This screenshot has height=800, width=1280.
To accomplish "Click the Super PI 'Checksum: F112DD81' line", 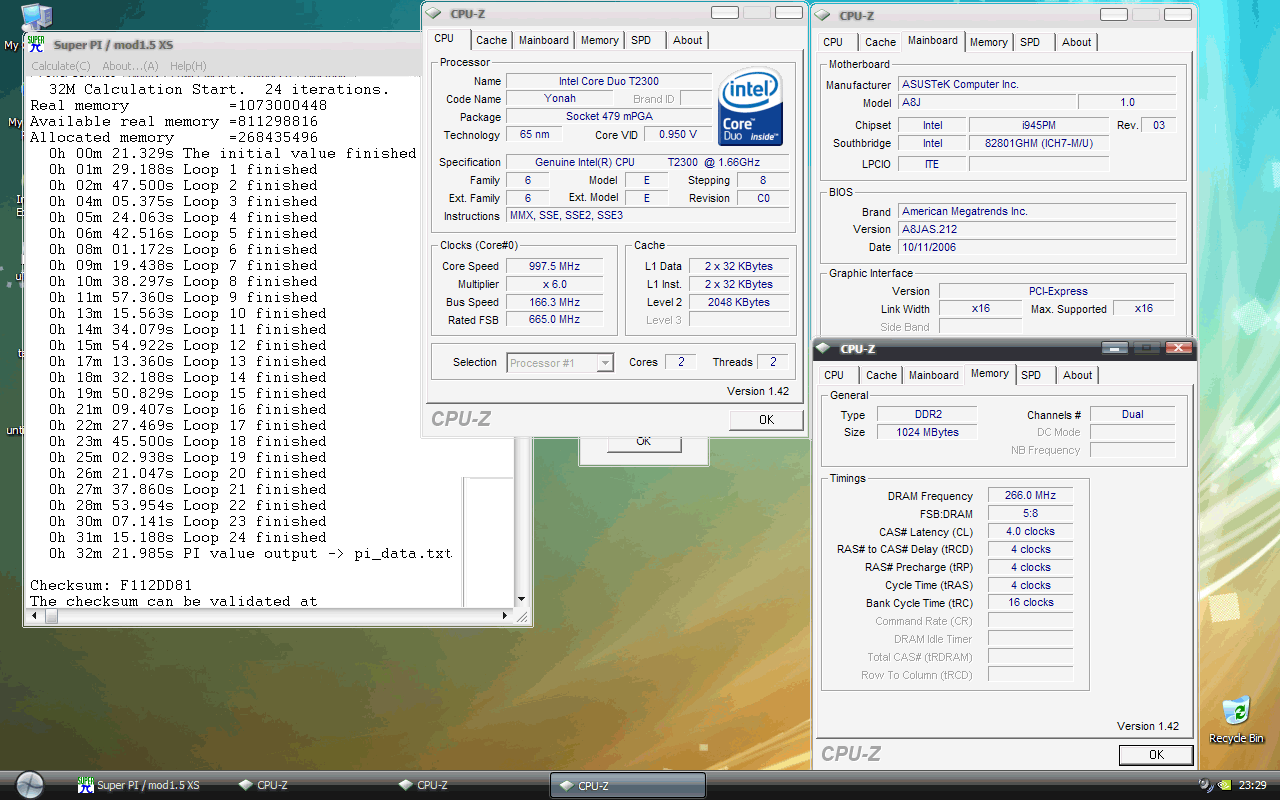I will [111, 585].
